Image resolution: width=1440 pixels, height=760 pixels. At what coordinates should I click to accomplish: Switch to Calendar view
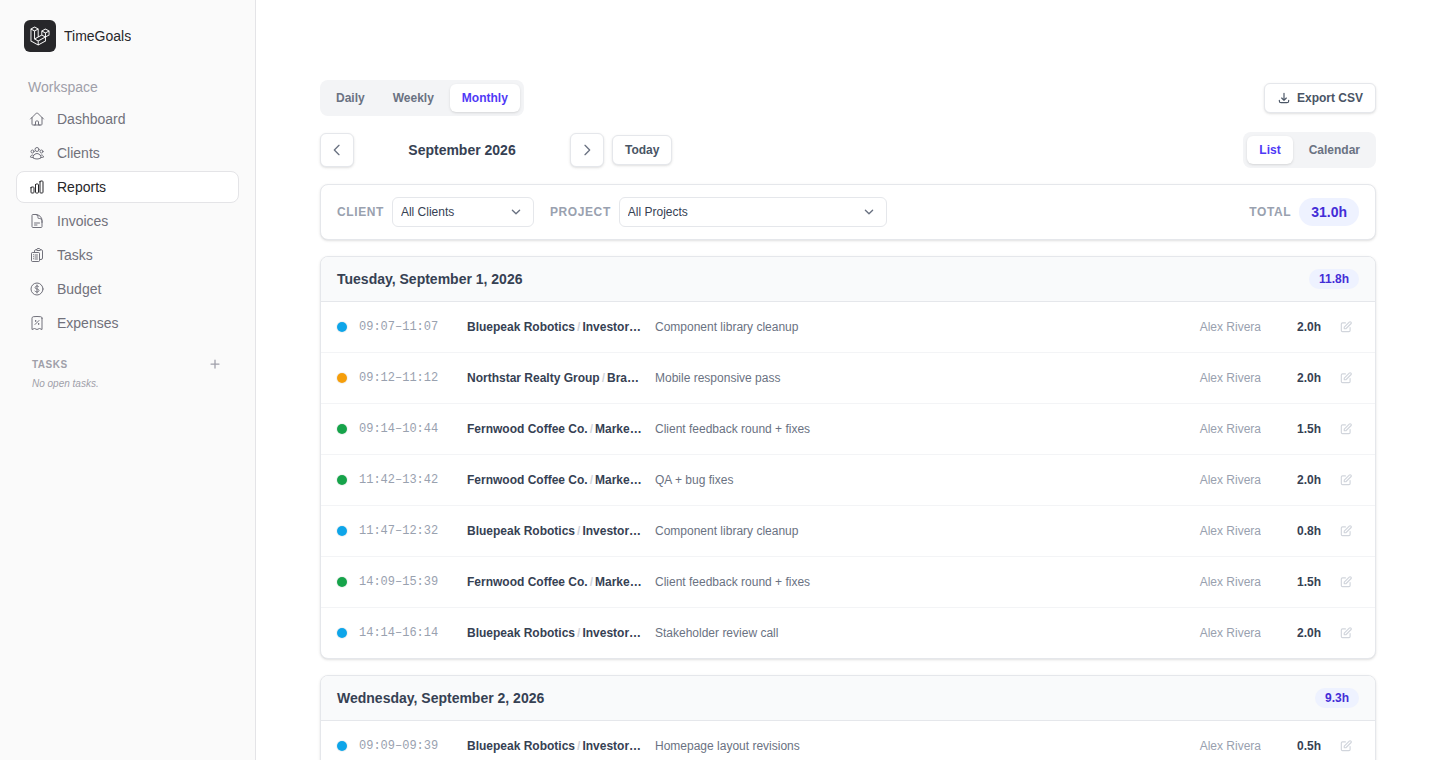click(1334, 150)
